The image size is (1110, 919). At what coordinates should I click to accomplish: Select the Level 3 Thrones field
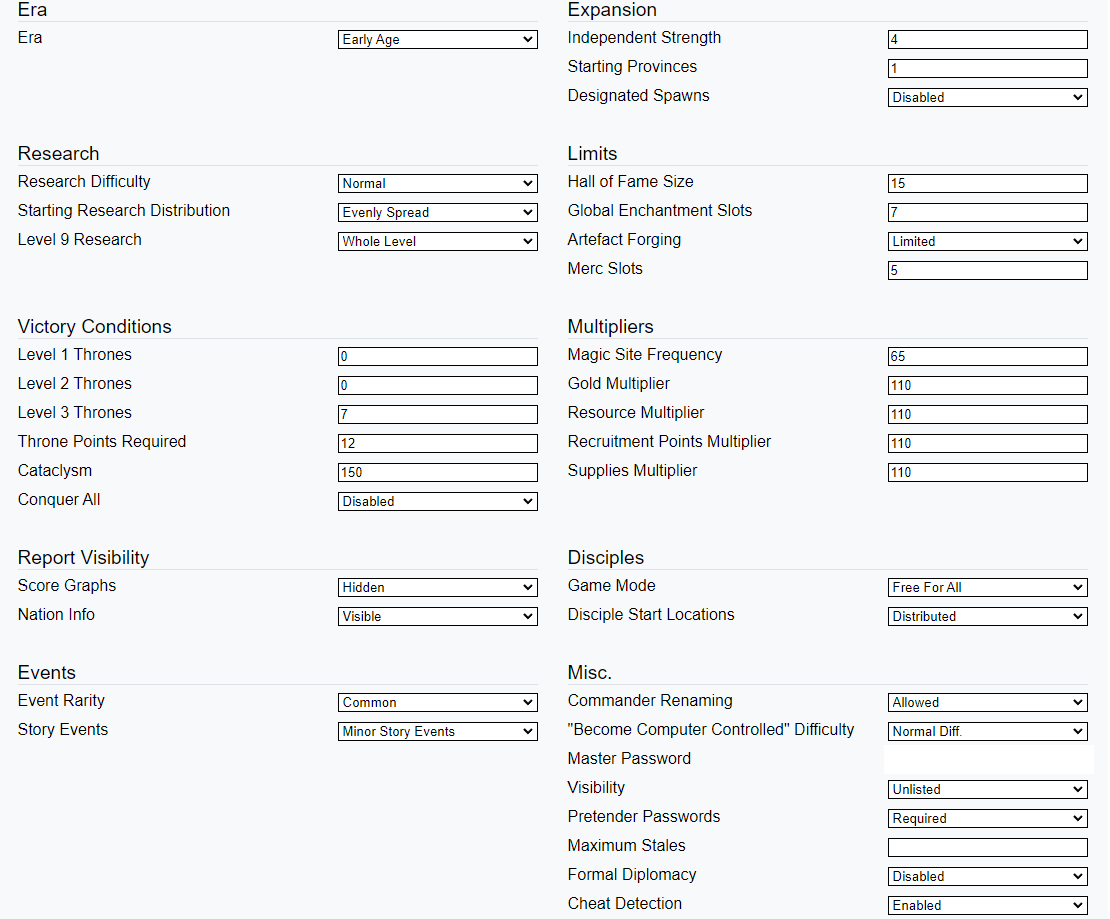pos(437,414)
